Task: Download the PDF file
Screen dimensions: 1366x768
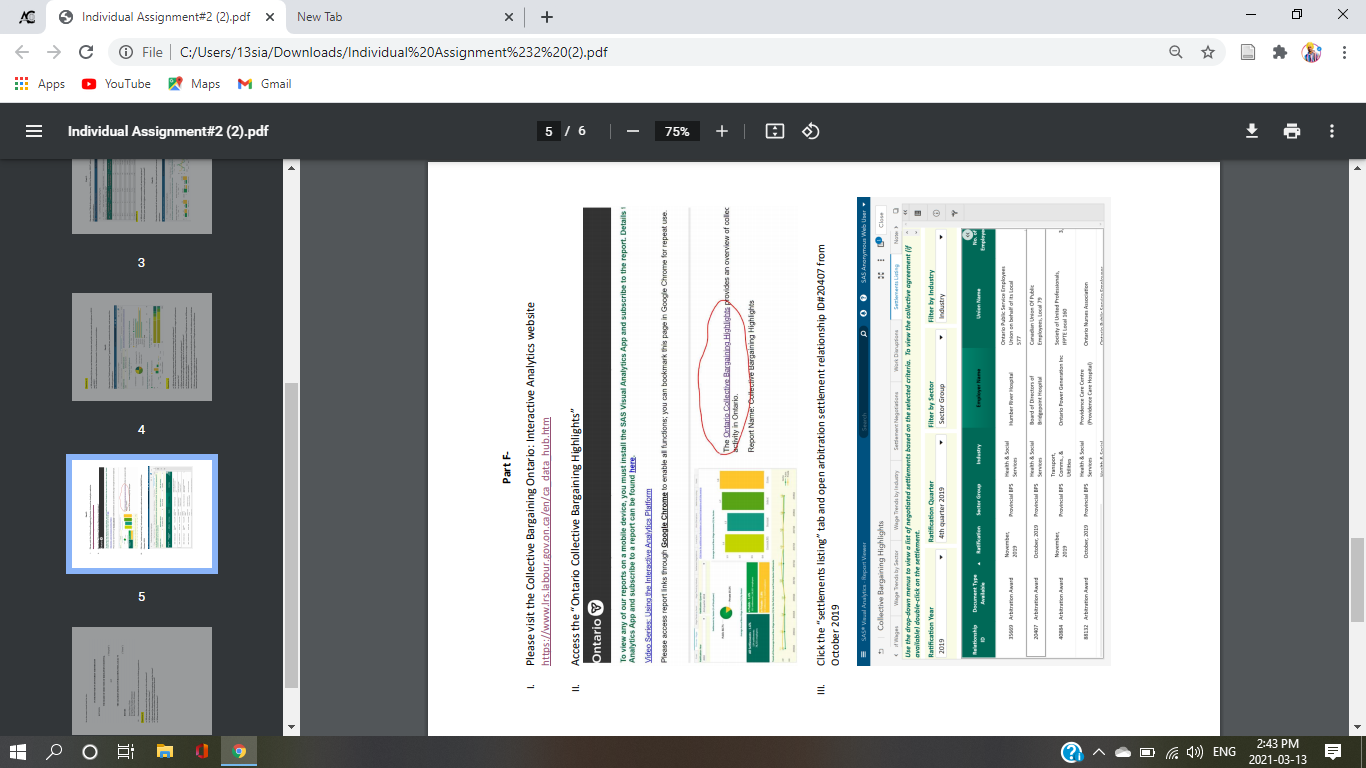Action: coord(1251,131)
